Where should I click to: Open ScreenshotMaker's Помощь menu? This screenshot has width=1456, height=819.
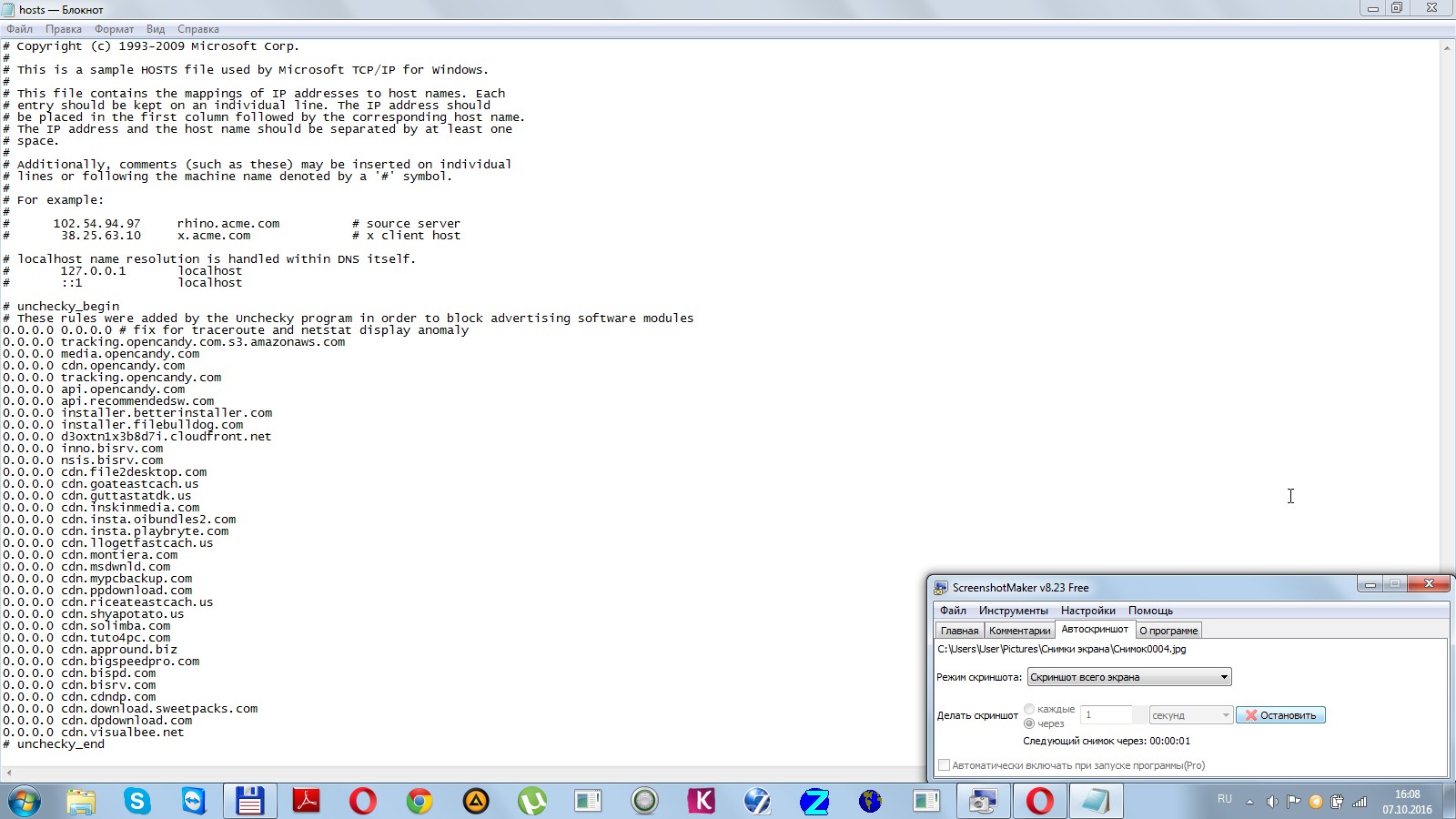tap(1150, 611)
